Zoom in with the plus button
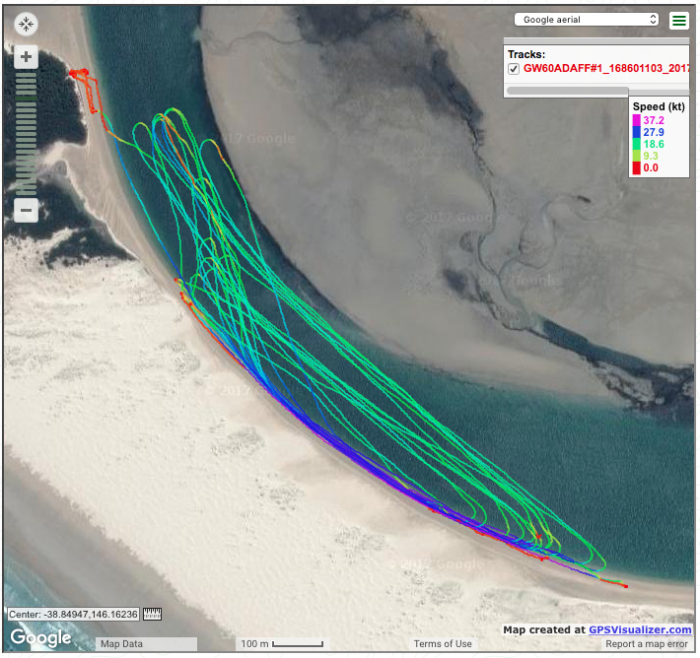The width and height of the screenshot is (700, 658). coord(27,57)
